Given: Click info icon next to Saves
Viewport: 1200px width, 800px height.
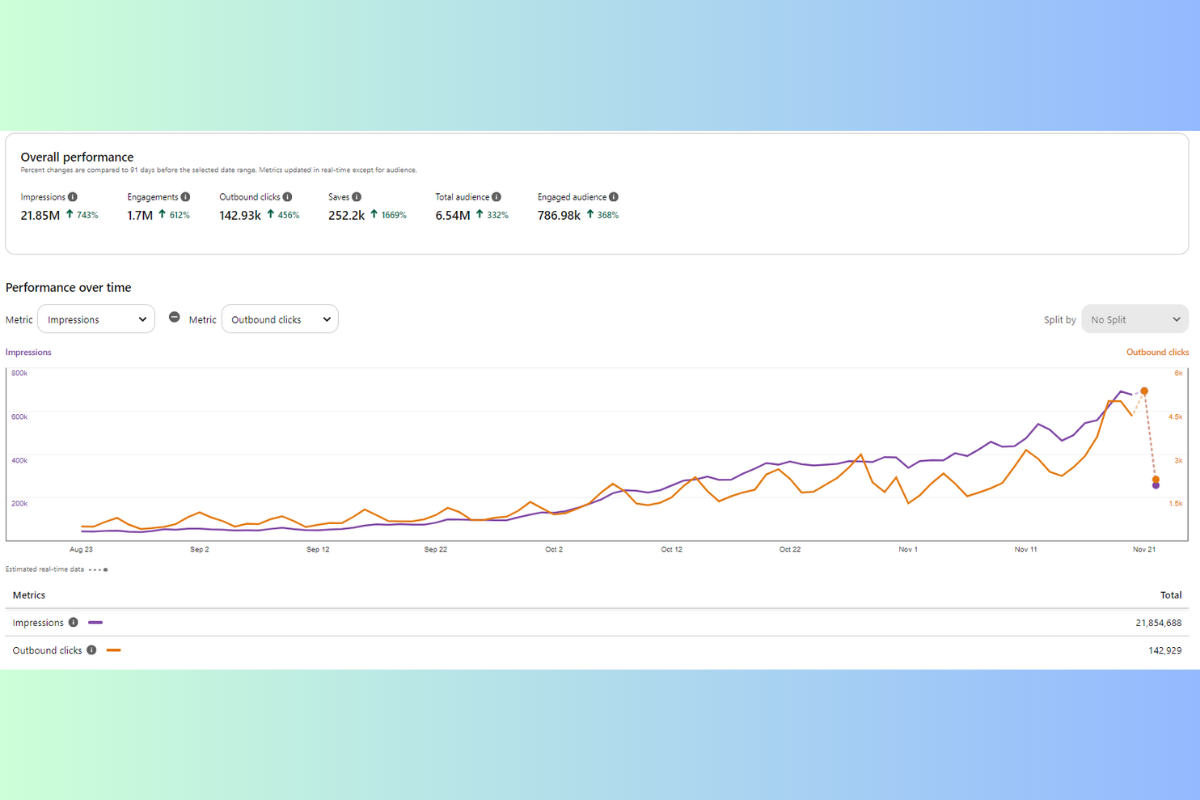Looking at the screenshot, I should pos(357,197).
